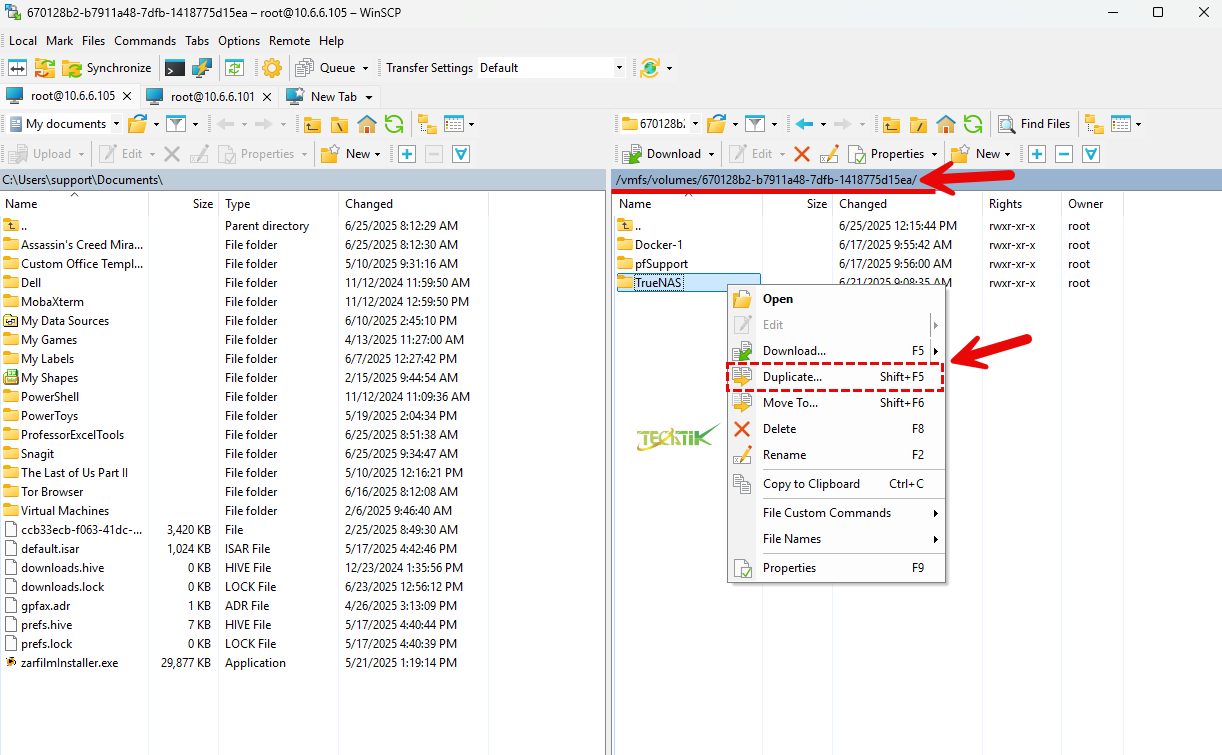Viewport: 1222px width, 755px height.
Task: Click the remote Rename pencil icon
Action: [829, 154]
